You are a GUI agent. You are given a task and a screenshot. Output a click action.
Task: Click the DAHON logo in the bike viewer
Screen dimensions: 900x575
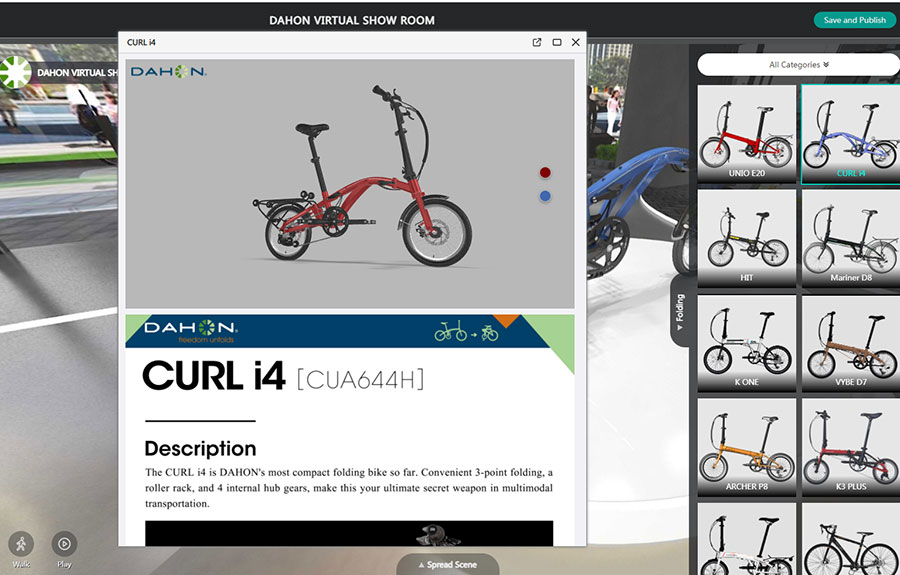(168, 72)
